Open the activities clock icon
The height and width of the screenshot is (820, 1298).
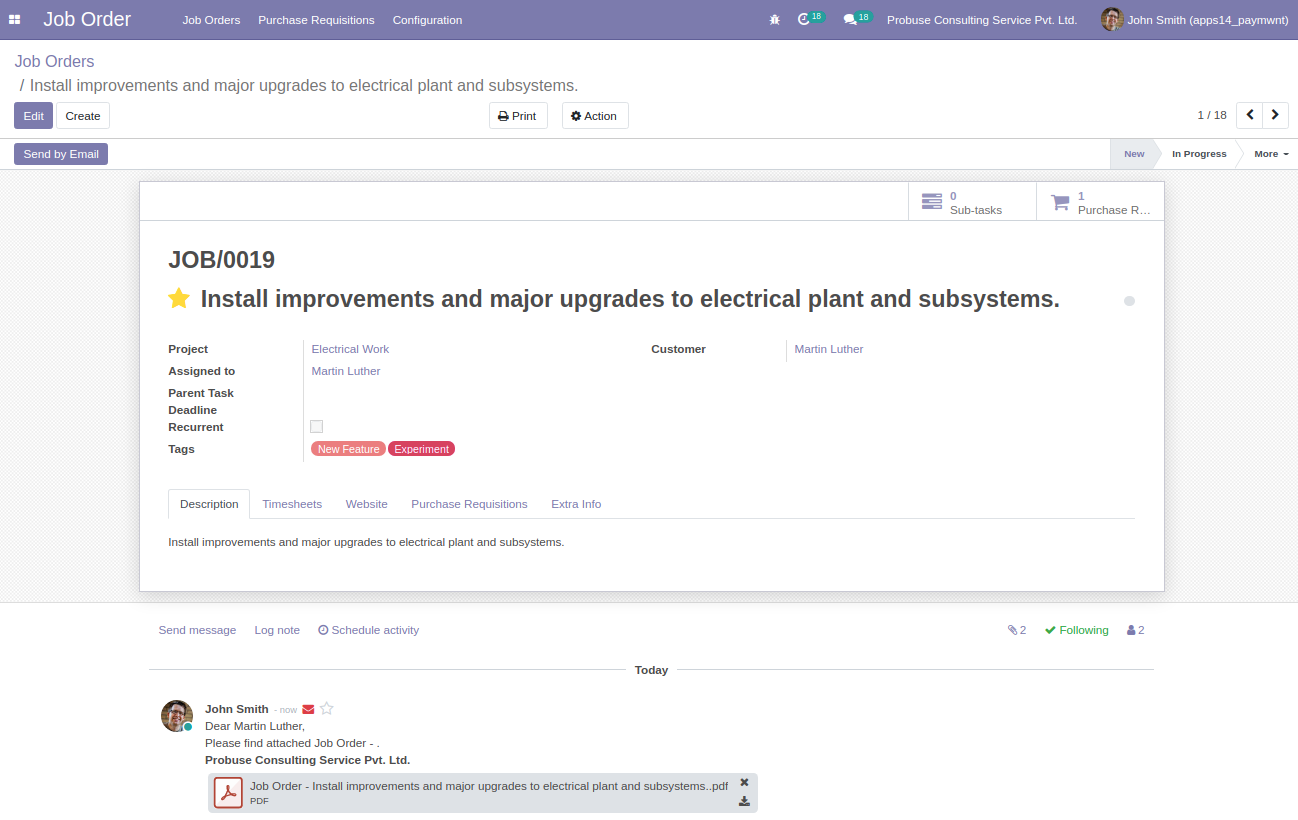pos(804,20)
